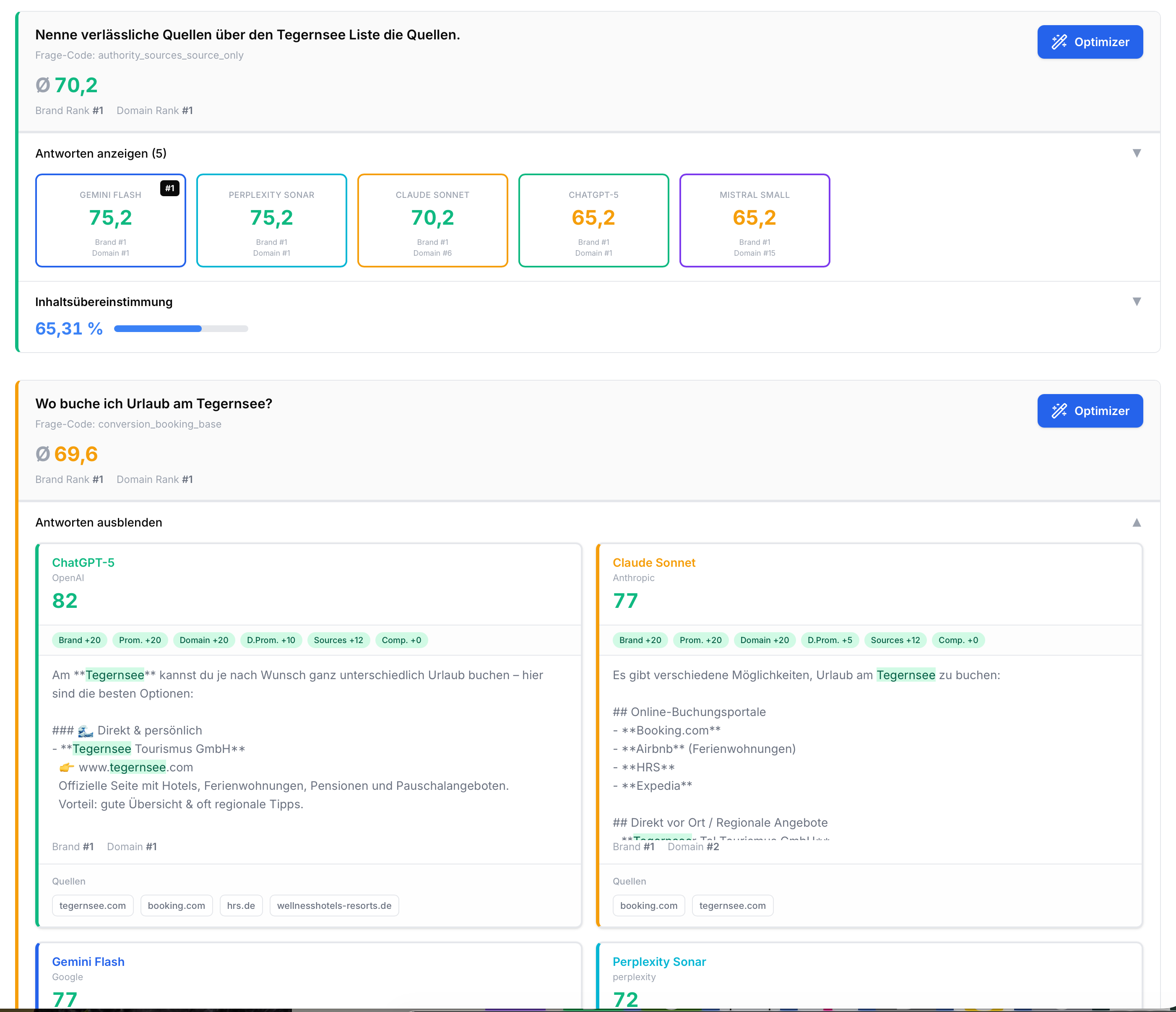Collapse the answers using the up triangle

pyautogui.click(x=1136, y=522)
